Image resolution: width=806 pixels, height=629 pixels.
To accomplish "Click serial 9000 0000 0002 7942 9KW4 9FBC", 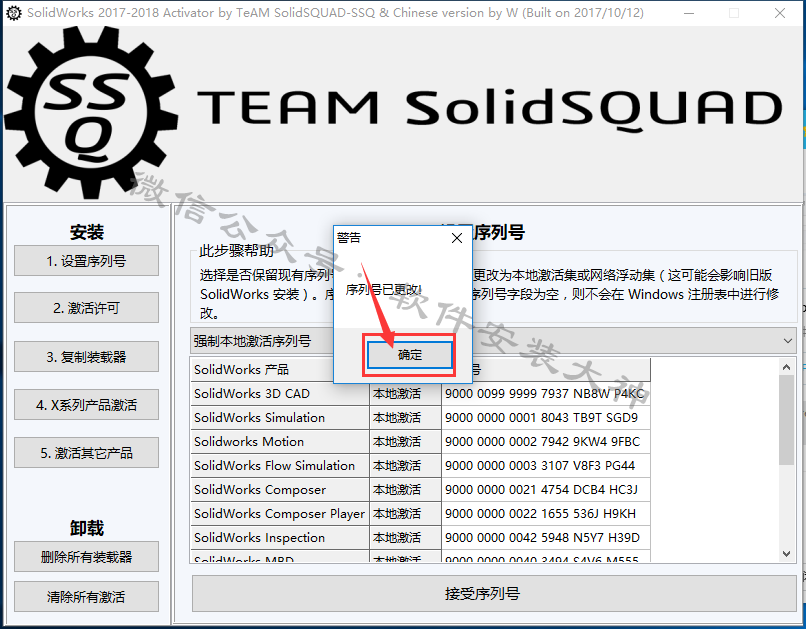I will (545, 441).
